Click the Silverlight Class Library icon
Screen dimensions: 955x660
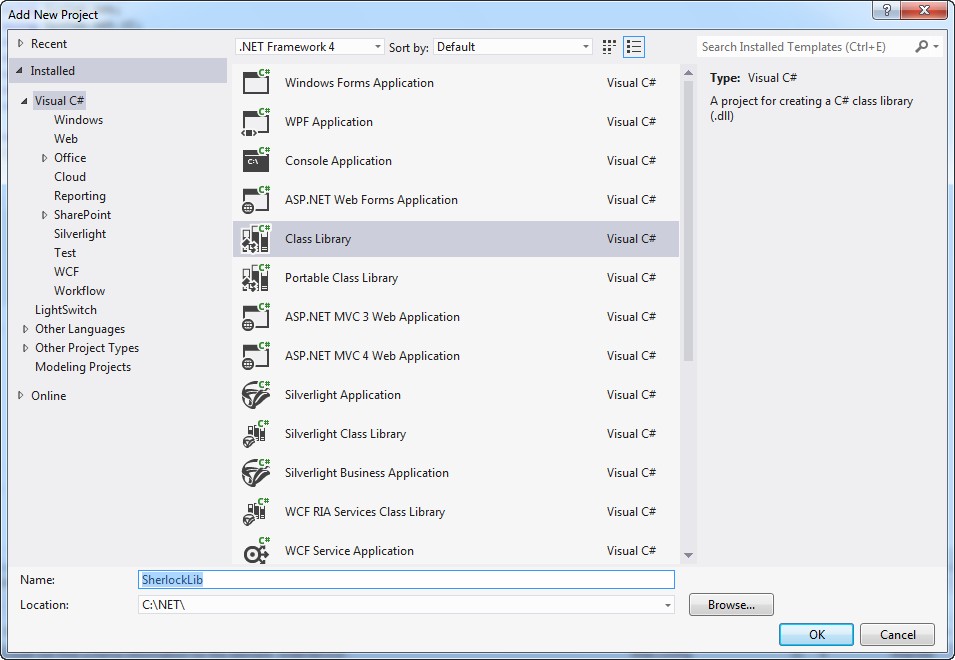(256, 433)
